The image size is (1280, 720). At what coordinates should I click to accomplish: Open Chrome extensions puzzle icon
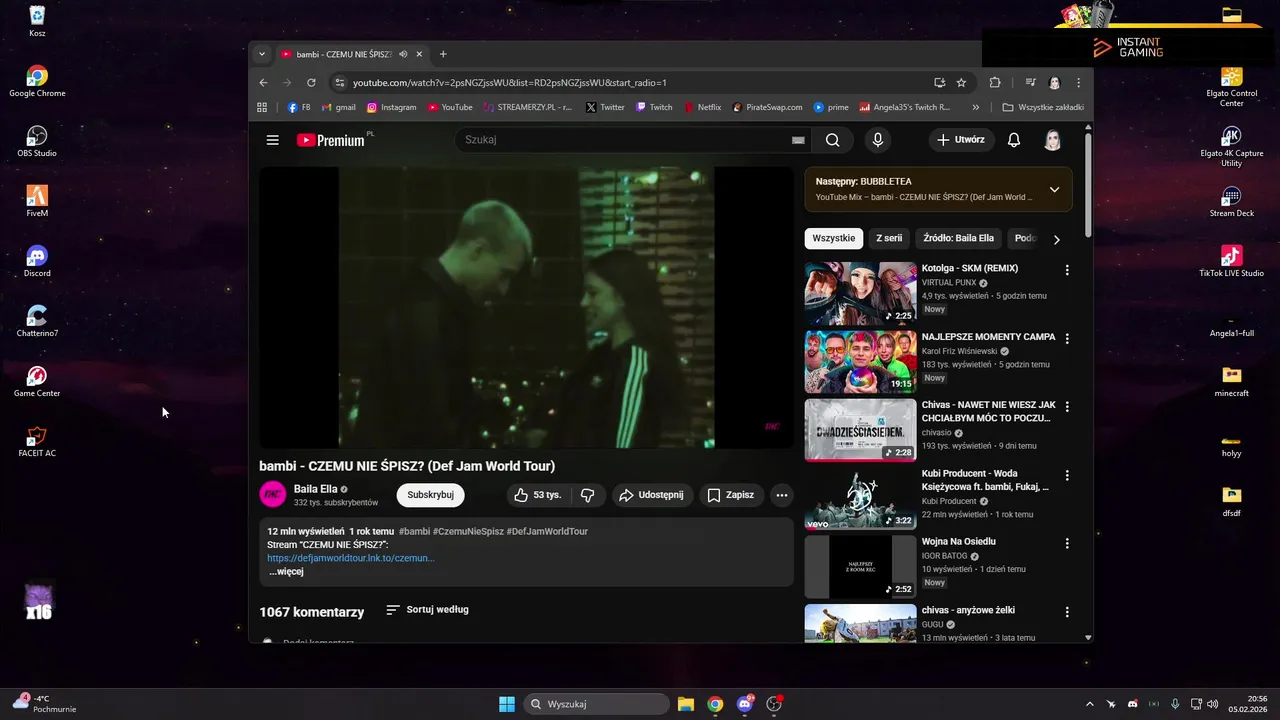coord(995,83)
